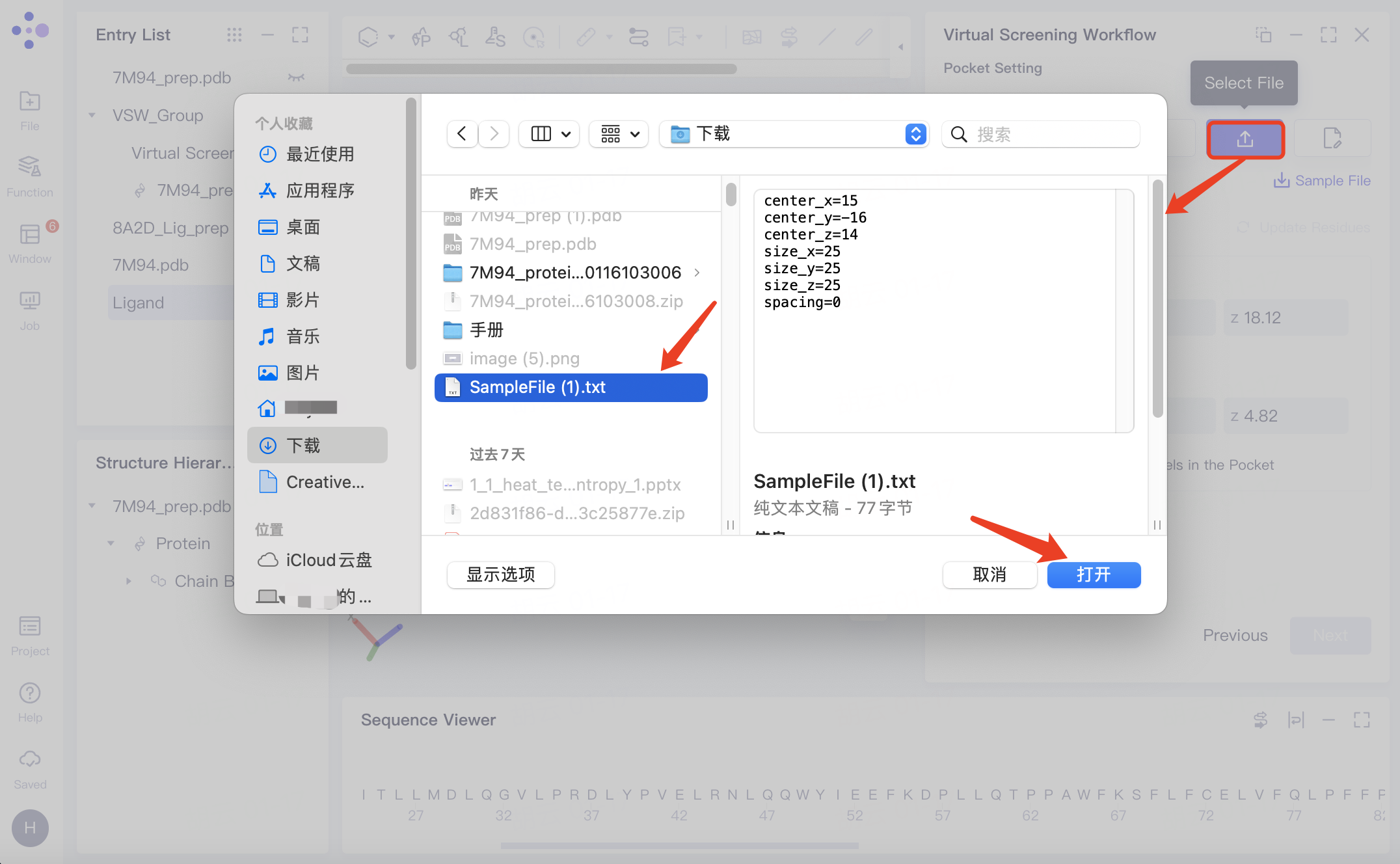
Task: Select Ligand entry in Entry List
Action: [x=172, y=303]
